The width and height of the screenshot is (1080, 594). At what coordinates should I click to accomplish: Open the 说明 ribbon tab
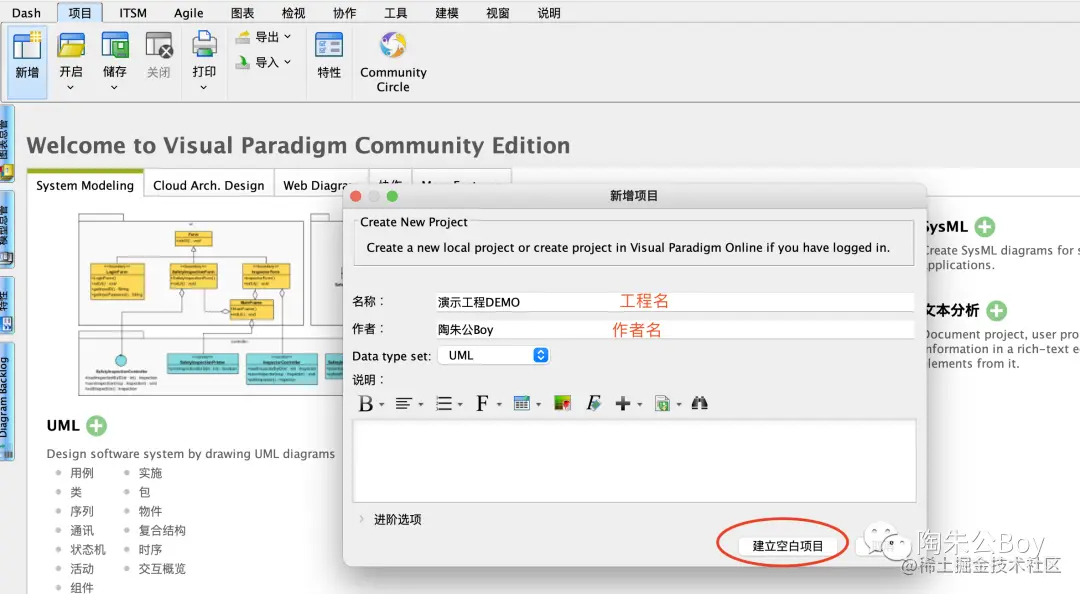[x=549, y=12]
